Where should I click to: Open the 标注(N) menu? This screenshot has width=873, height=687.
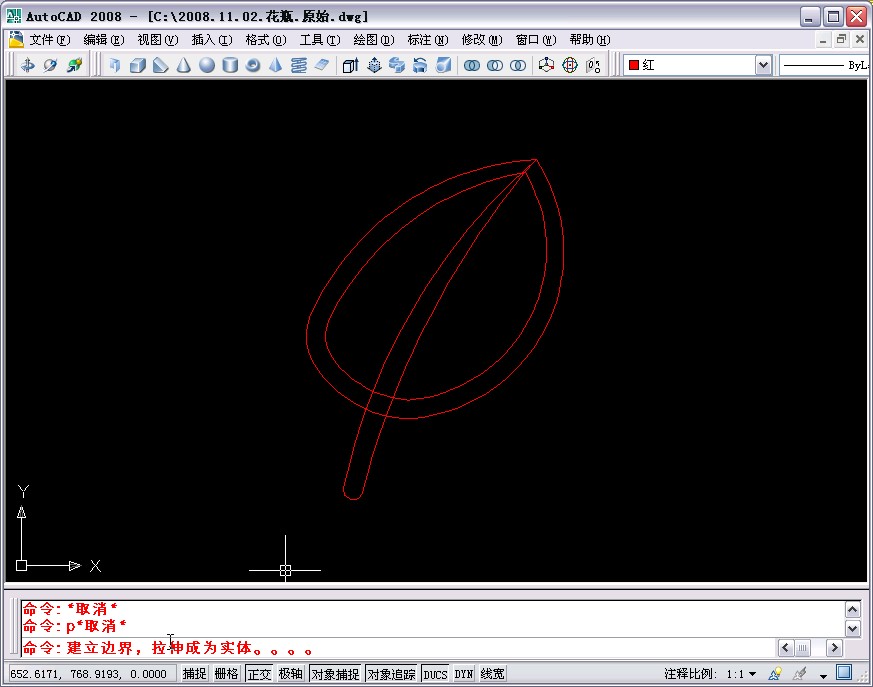428,40
